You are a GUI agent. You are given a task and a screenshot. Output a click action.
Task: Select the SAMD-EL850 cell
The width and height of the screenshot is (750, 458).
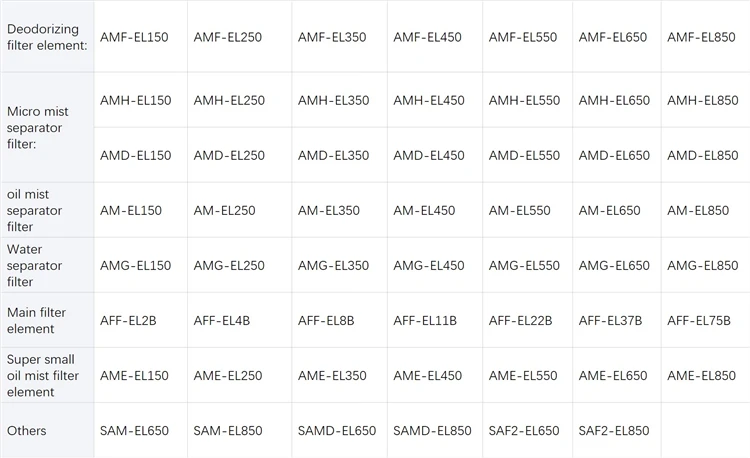(432, 430)
